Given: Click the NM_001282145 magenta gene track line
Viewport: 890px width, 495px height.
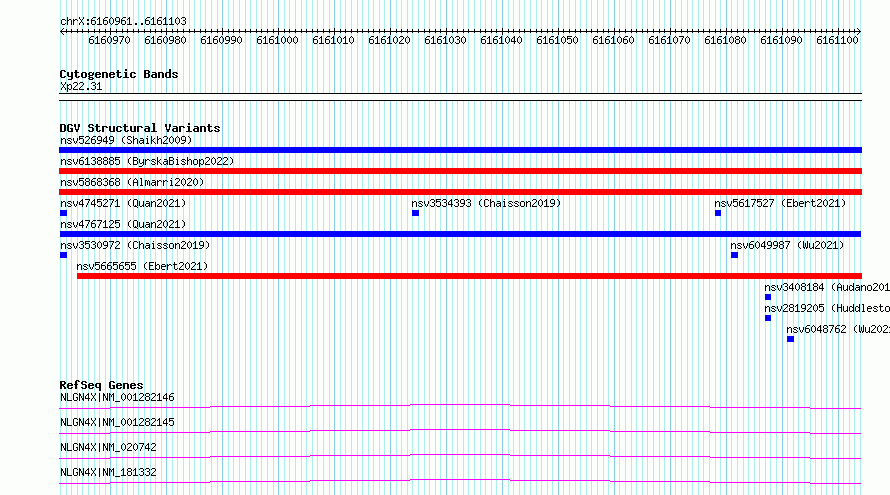Looking at the screenshot, I should coord(460,431).
